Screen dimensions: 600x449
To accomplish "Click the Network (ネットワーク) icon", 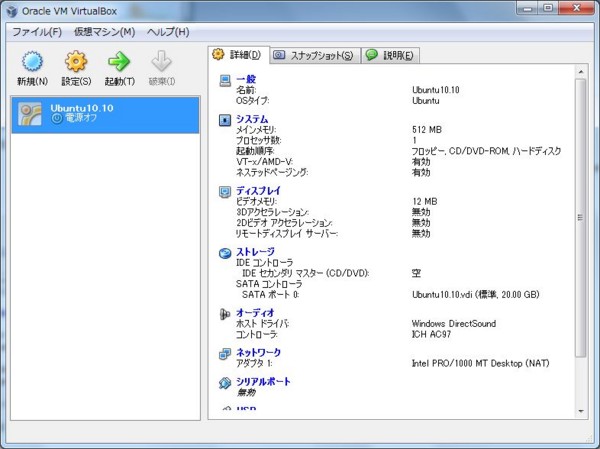I will [x=225, y=354].
